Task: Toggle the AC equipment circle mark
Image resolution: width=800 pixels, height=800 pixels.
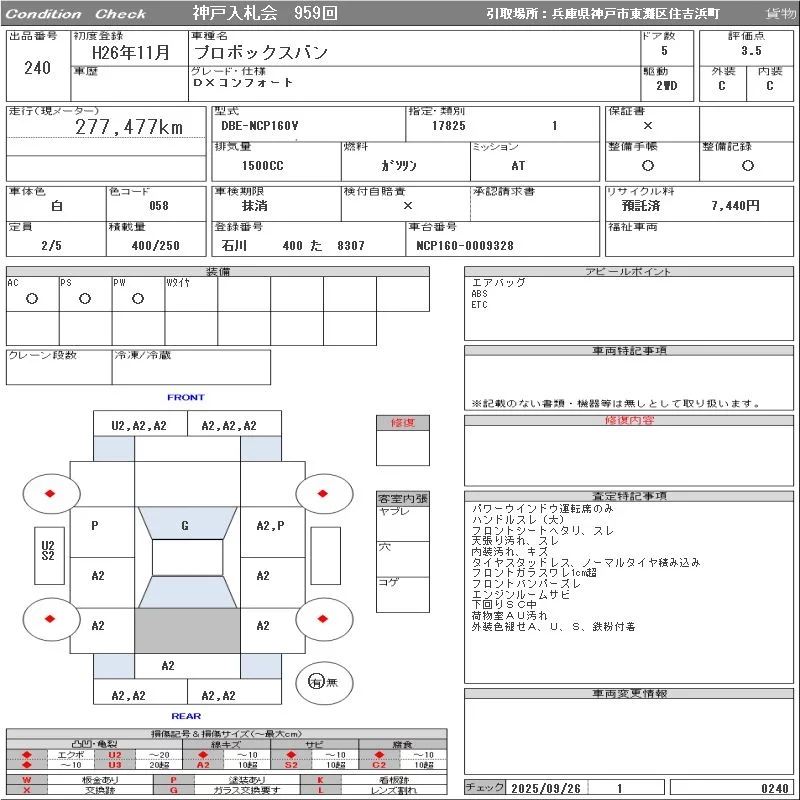Action: pos(32,298)
